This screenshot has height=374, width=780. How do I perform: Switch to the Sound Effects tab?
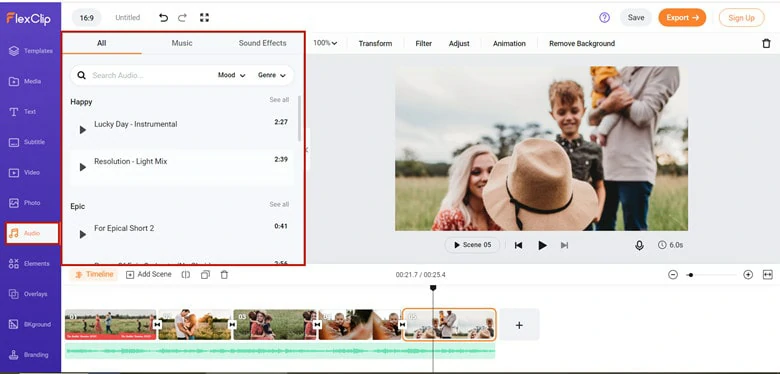262,43
